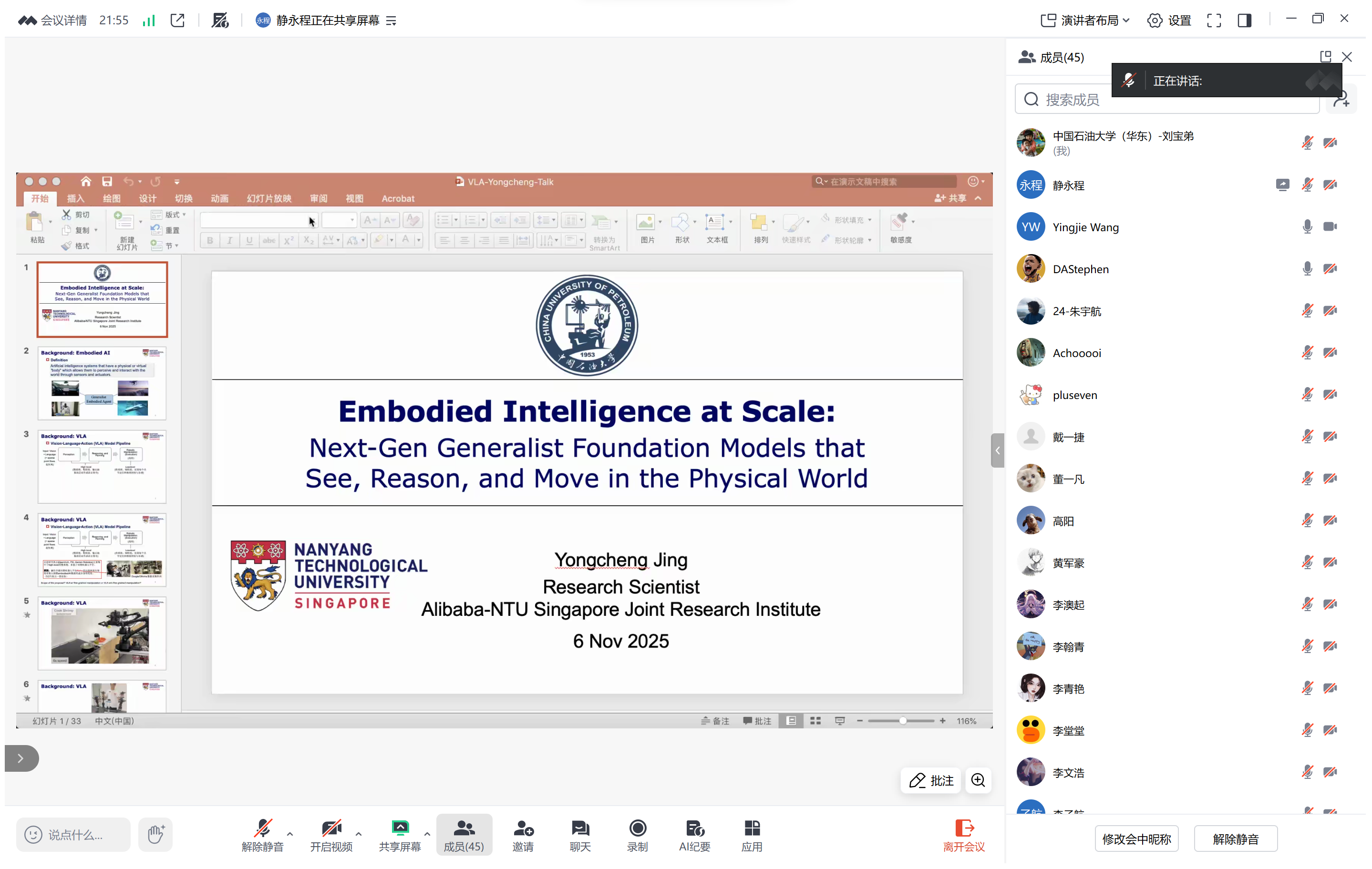Click the red 离开会议 button
Viewport: 1372px width, 869px height.
pyautogui.click(x=964, y=835)
